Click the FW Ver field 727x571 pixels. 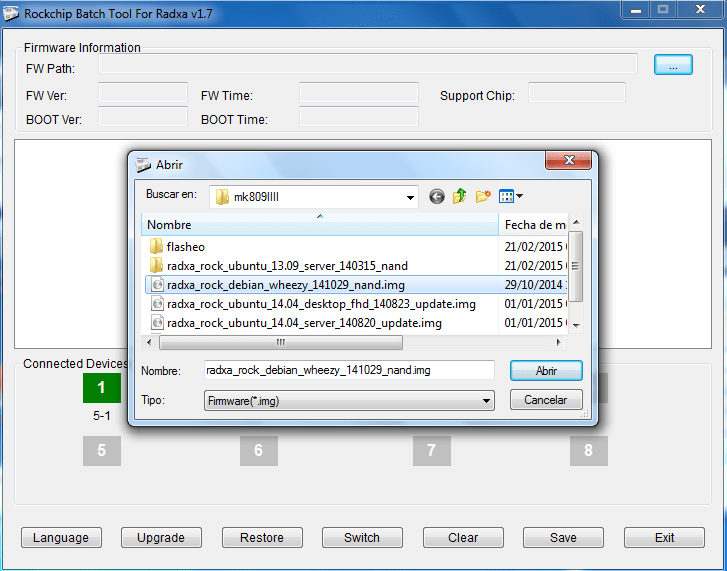click(x=143, y=92)
